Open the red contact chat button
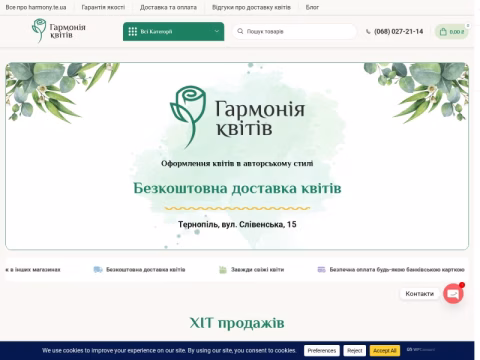Viewport: 480px width, 360px height. (453, 294)
